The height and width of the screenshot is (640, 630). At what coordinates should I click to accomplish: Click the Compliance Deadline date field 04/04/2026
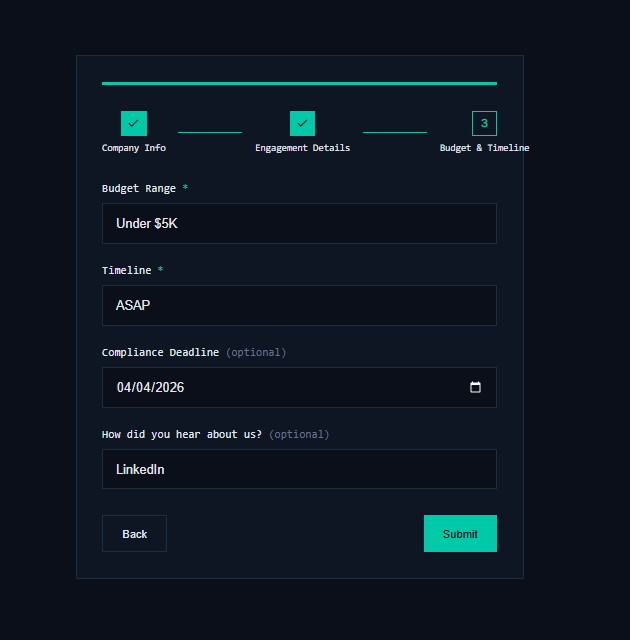[x=299, y=387]
